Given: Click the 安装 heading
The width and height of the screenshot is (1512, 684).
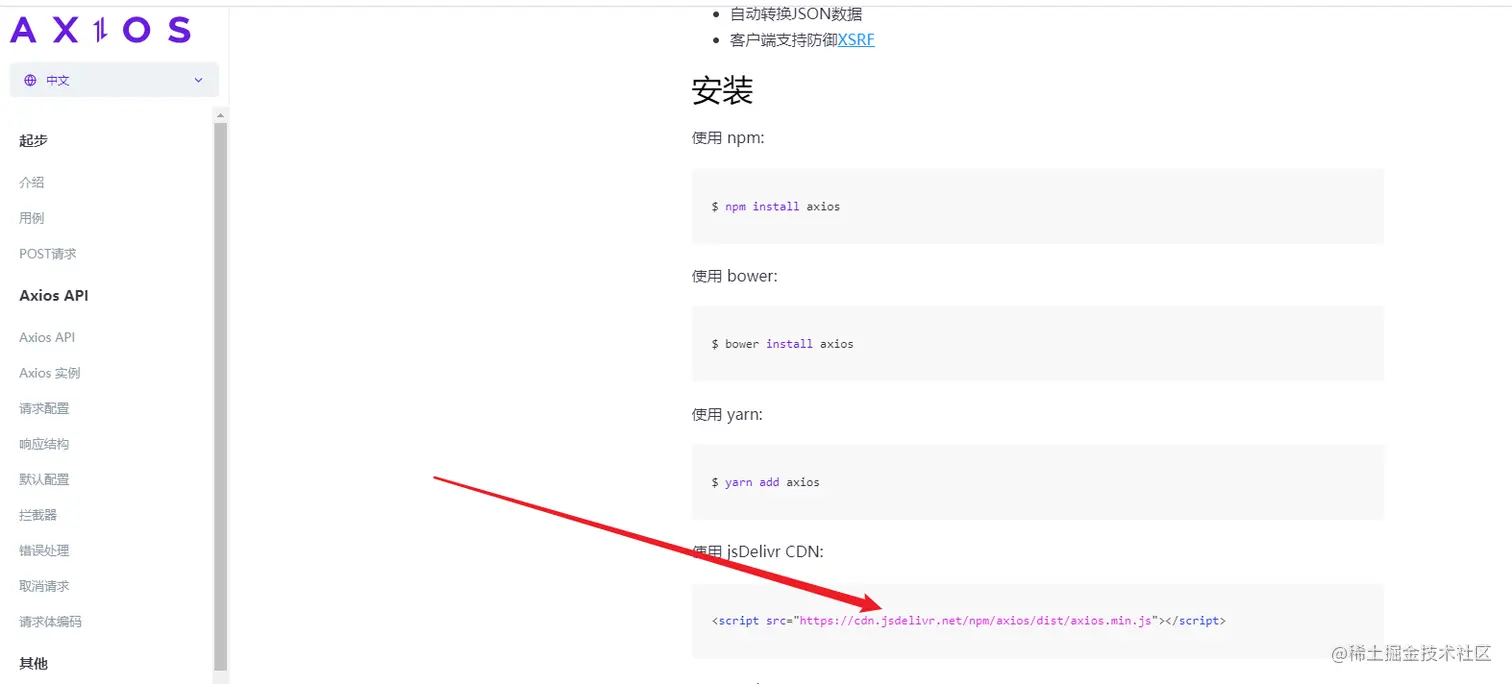Looking at the screenshot, I should coord(722,91).
